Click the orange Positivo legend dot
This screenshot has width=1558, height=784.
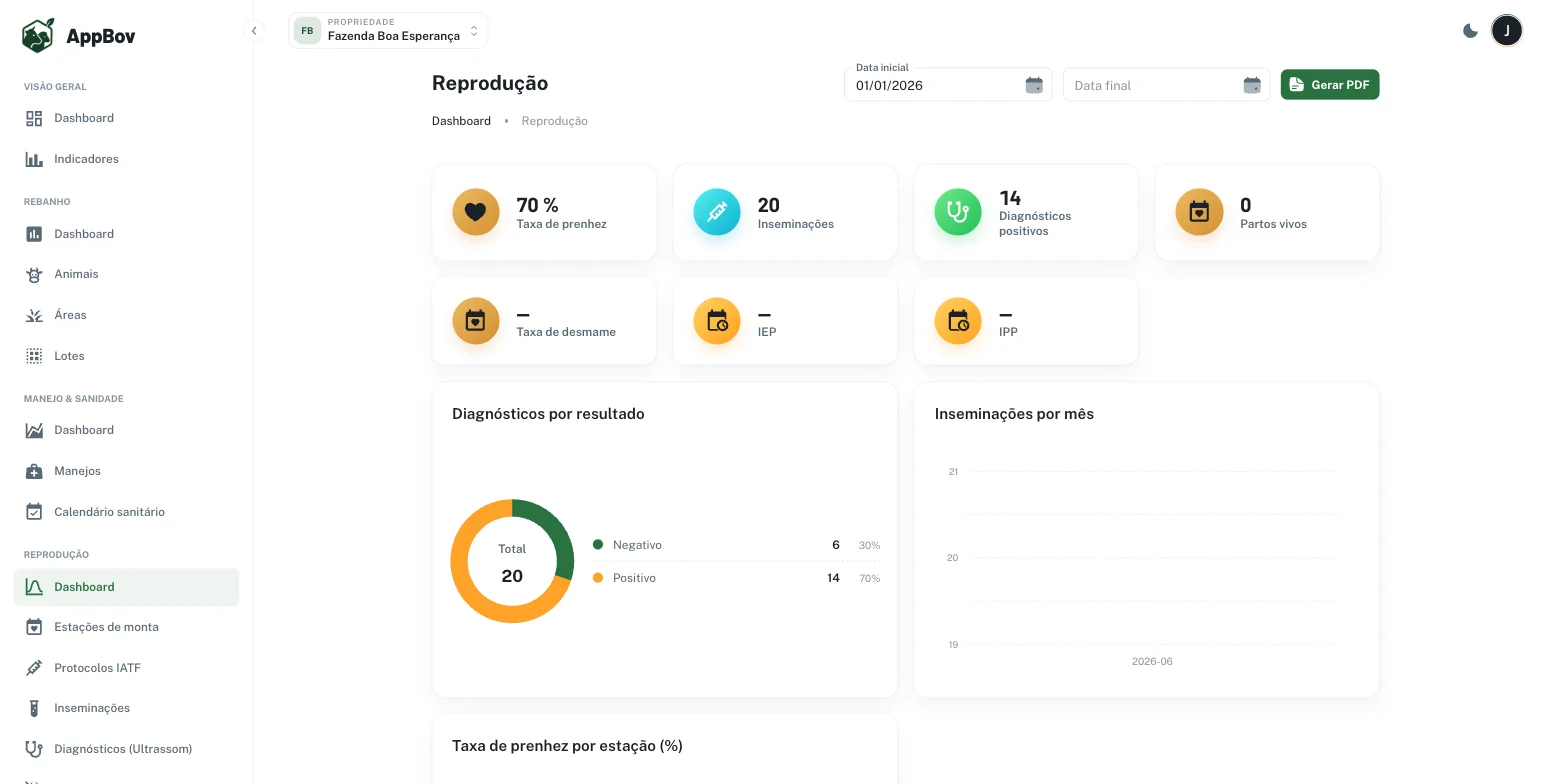coord(598,578)
